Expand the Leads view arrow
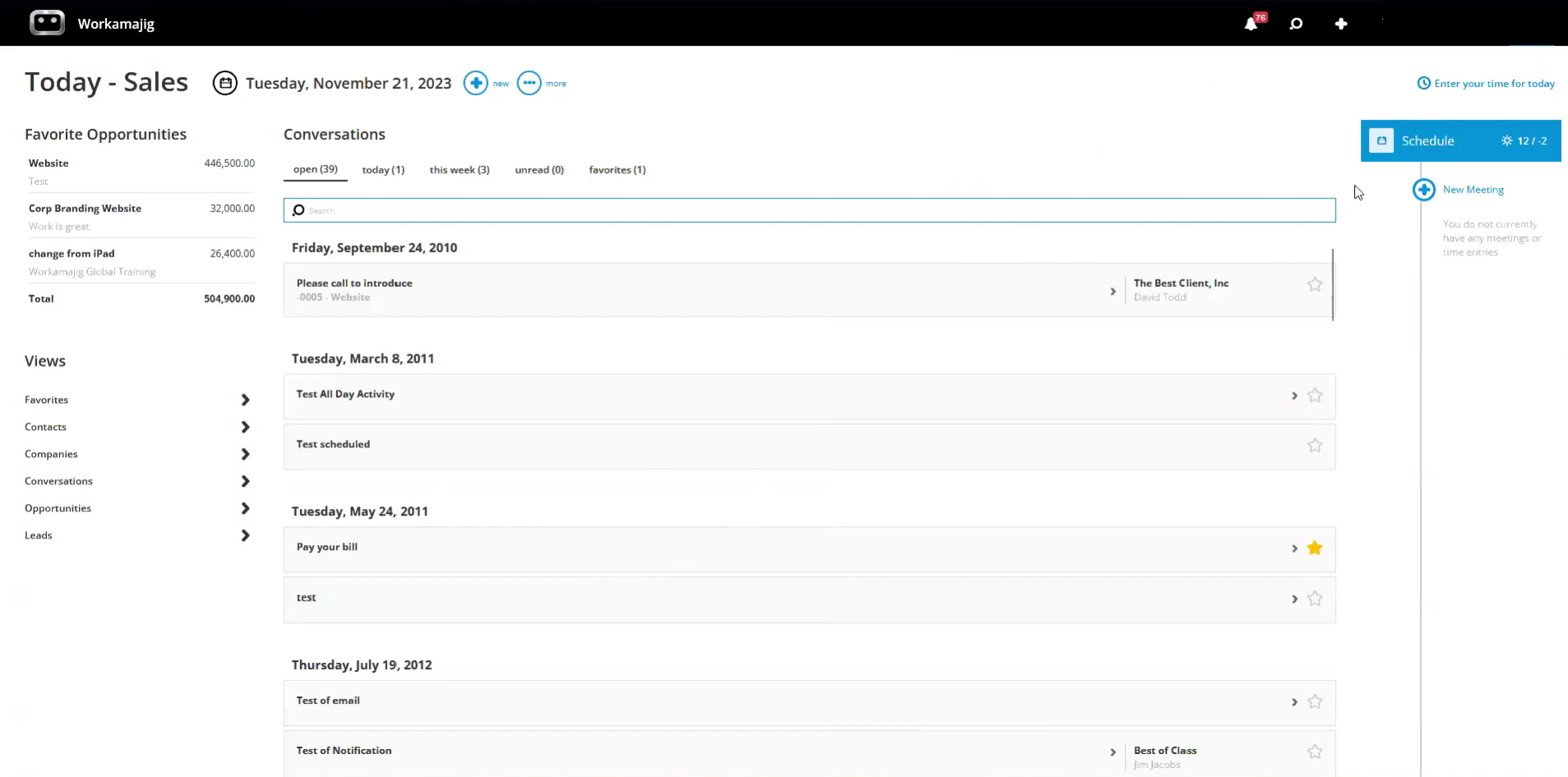1568x777 pixels. point(244,535)
